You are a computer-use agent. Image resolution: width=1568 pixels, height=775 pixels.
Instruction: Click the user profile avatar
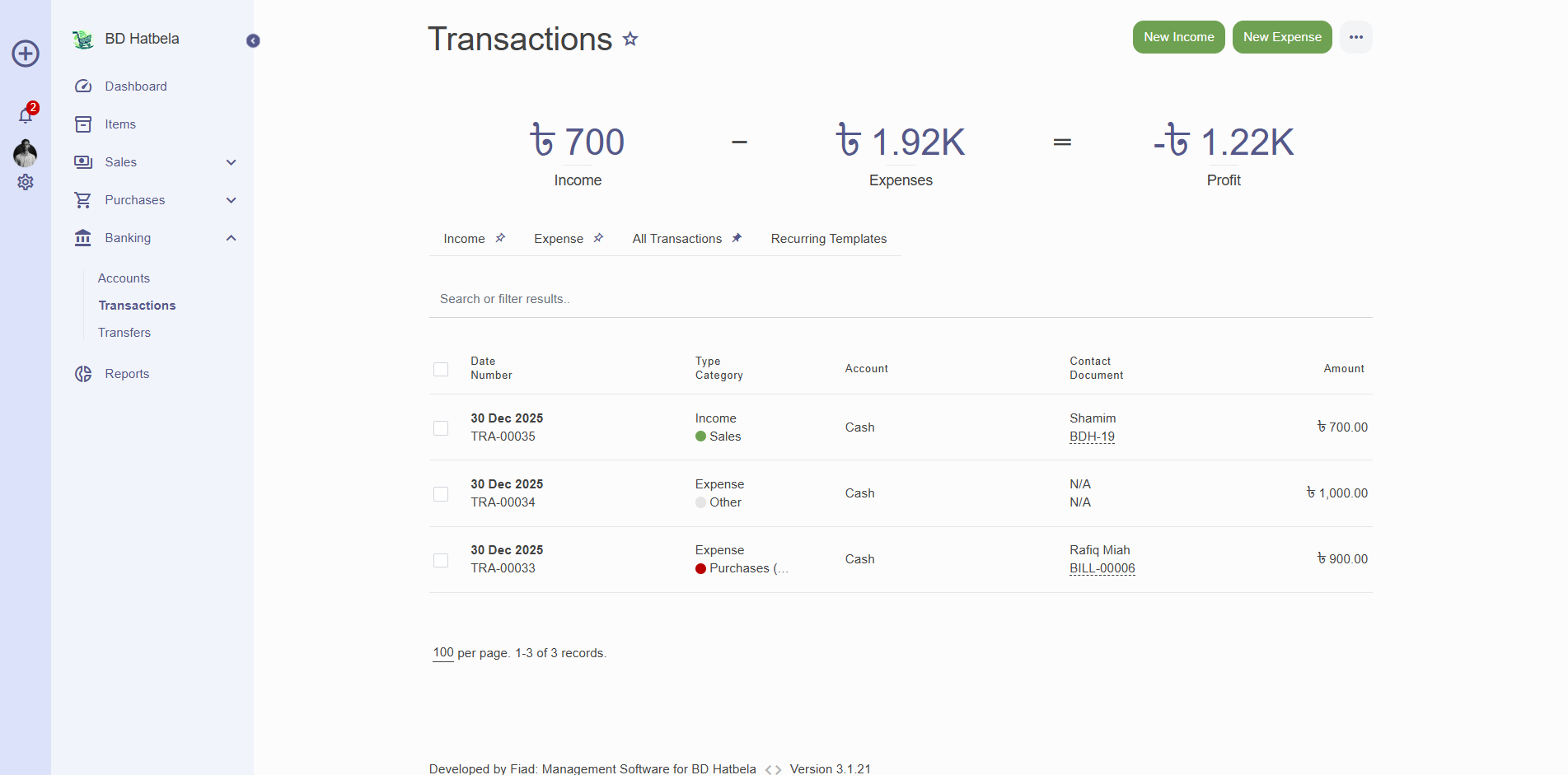(x=26, y=153)
